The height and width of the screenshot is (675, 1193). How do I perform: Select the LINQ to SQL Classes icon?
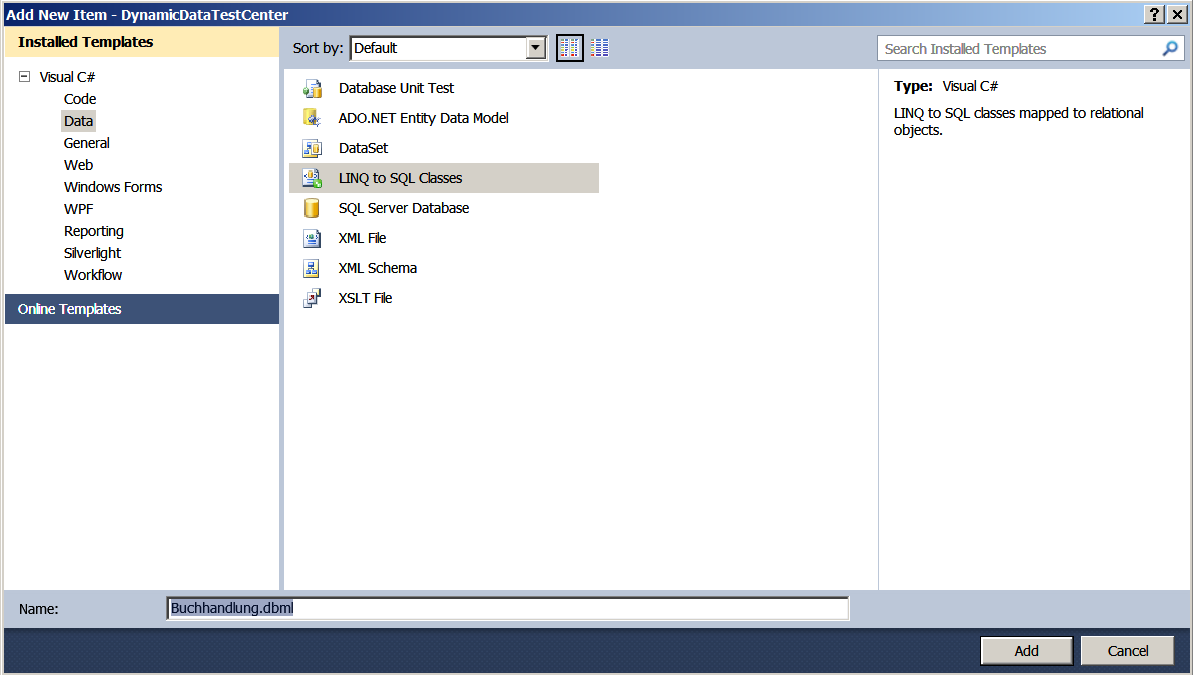click(x=312, y=178)
